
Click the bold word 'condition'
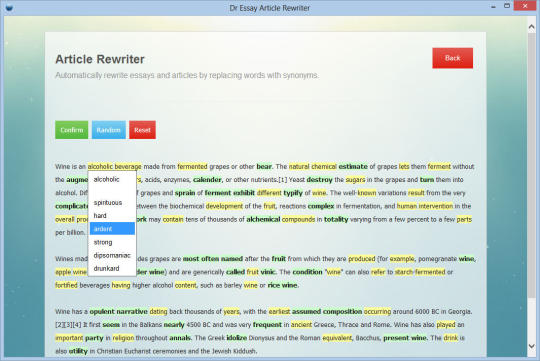307,272
